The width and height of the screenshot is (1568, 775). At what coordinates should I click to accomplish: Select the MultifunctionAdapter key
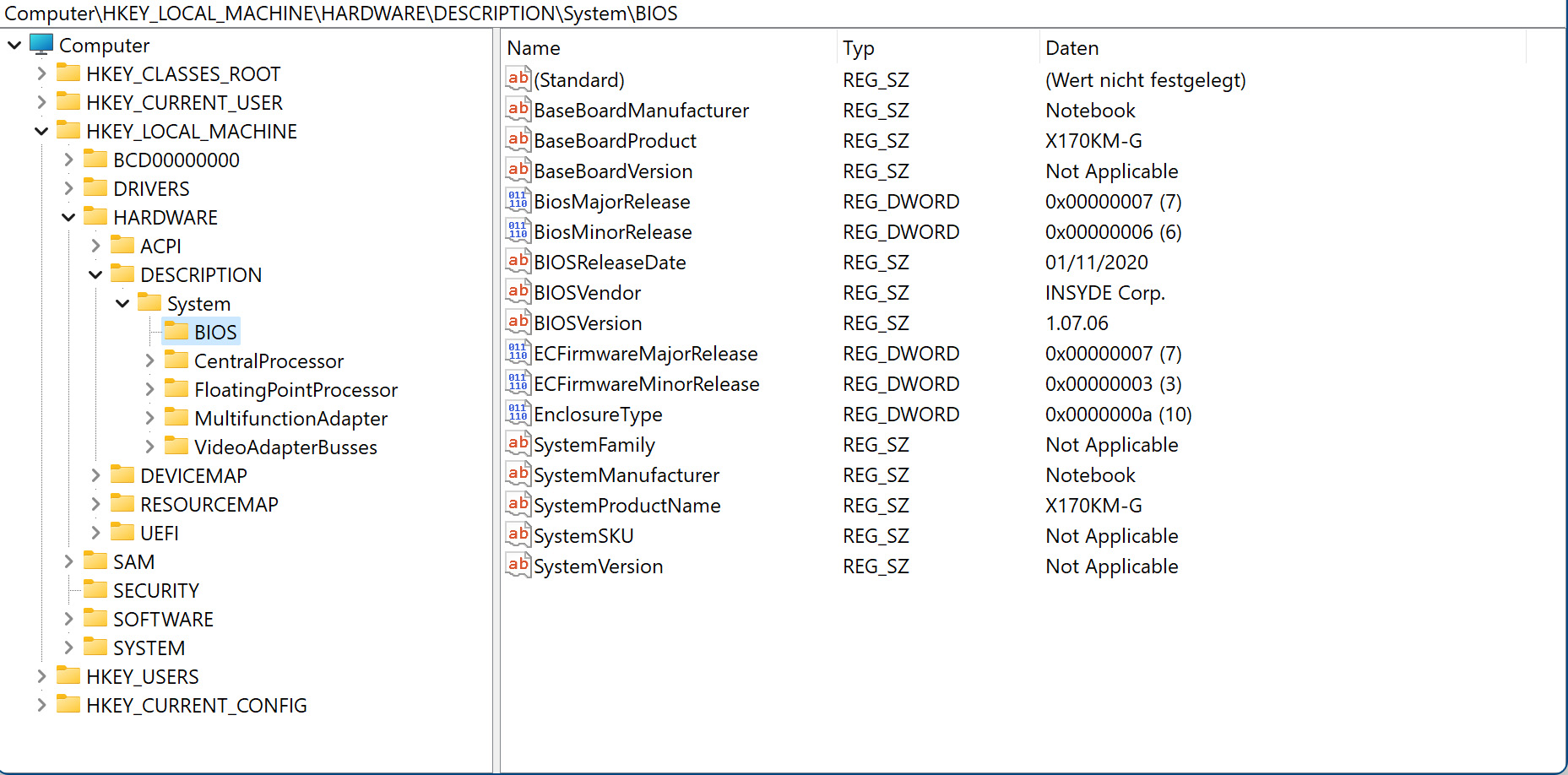(290, 418)
